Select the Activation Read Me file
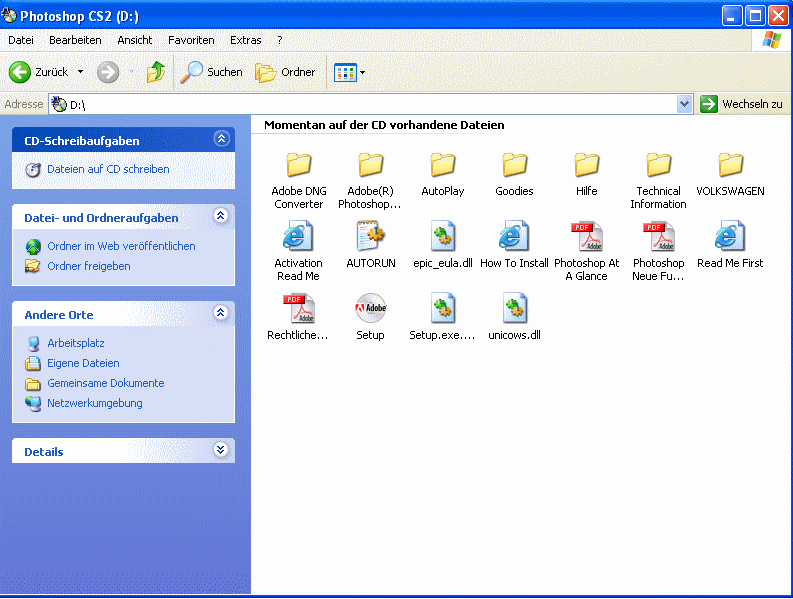The image size is (793, 599). pyautogui.click(x=298, y=251)
